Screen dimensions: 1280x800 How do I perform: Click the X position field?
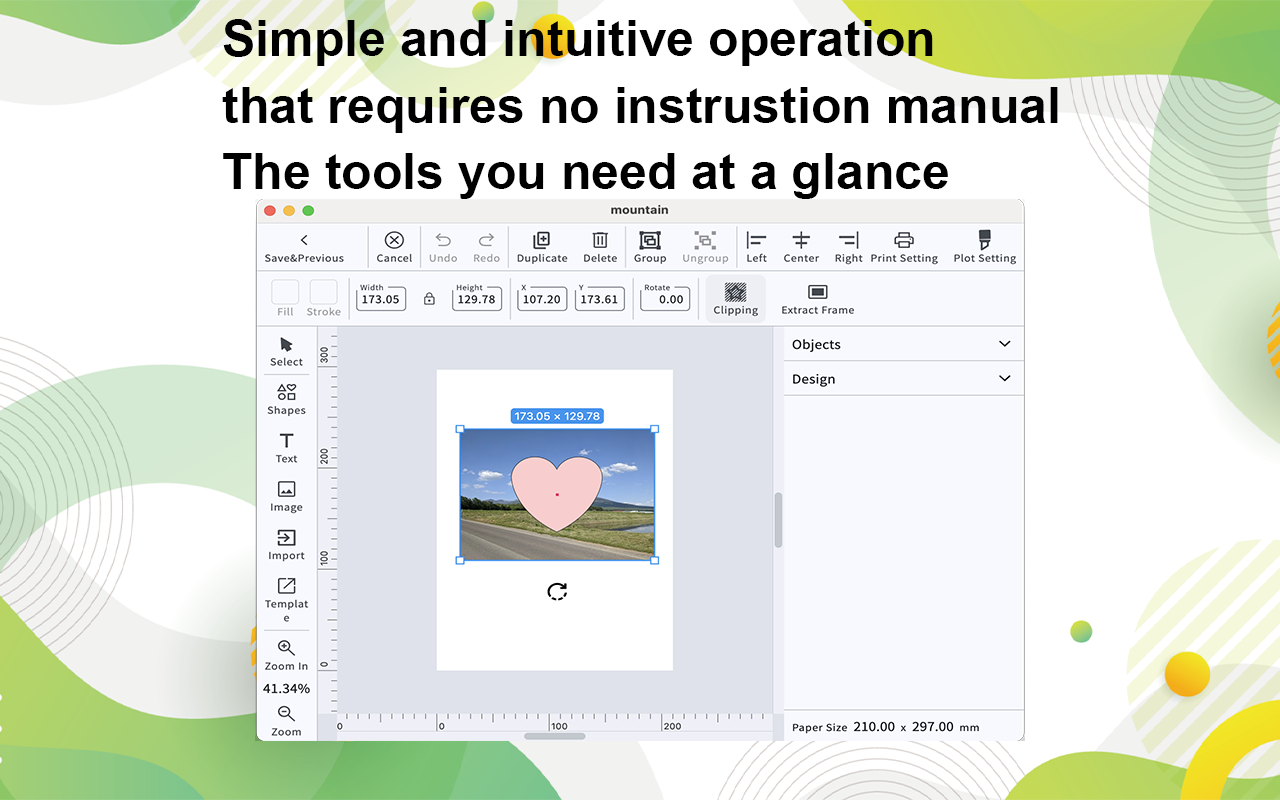pyautogui.click(x=542, y=299)
